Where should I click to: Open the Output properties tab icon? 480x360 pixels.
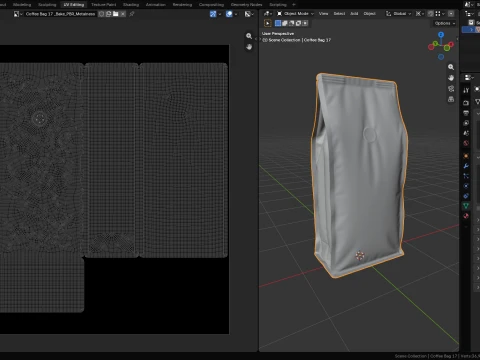point(466,113)
